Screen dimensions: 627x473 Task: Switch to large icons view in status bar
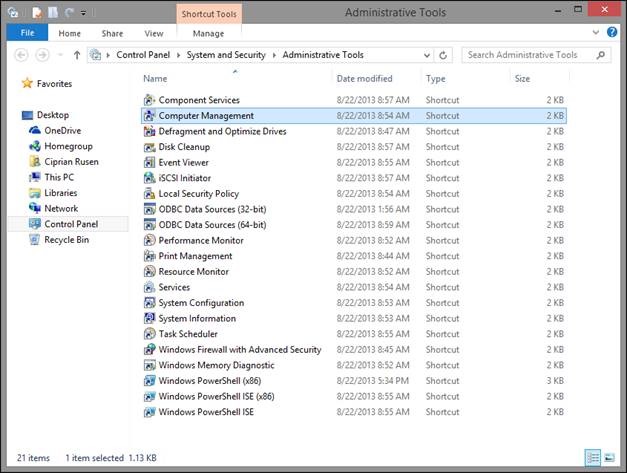click(x=609, y=457)
